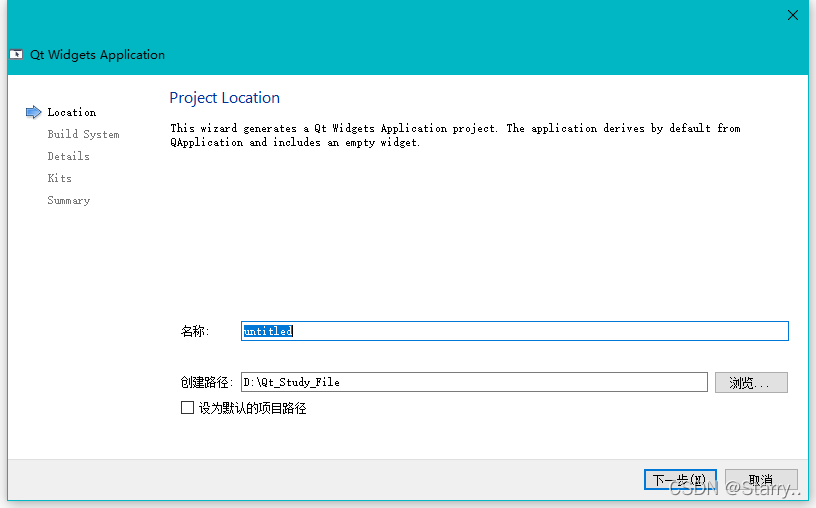Click the wizard description starting 'This wizard generates'
816x508 pixels.
pos(455,135)
